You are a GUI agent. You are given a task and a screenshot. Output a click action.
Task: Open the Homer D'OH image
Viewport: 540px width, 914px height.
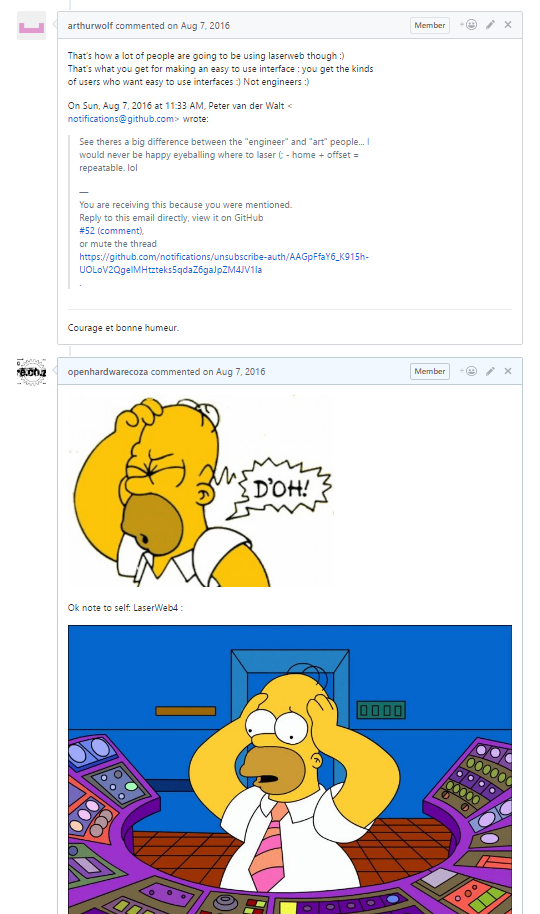coord(200,491)
